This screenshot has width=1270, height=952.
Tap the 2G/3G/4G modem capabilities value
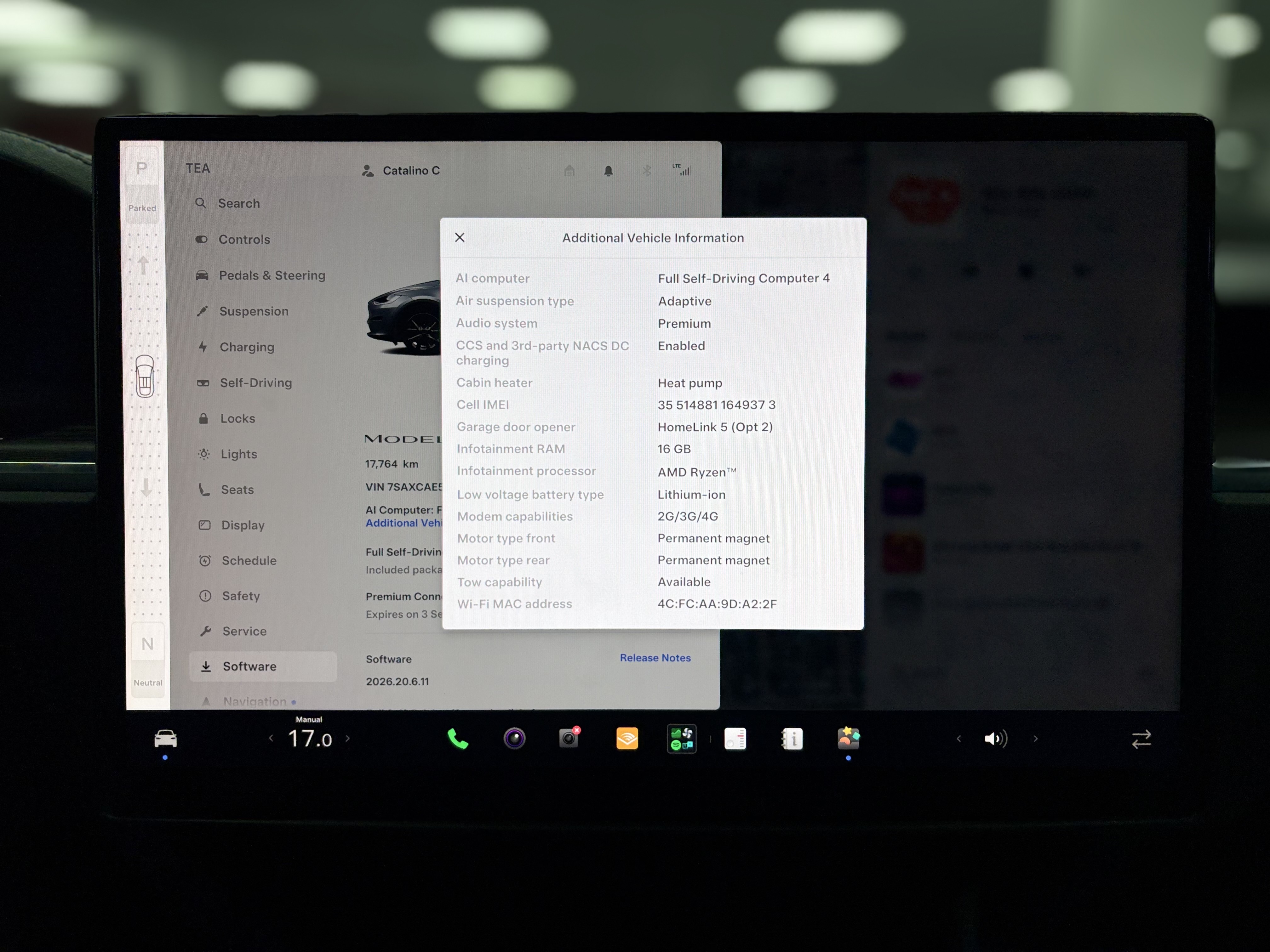click(687, 517)
